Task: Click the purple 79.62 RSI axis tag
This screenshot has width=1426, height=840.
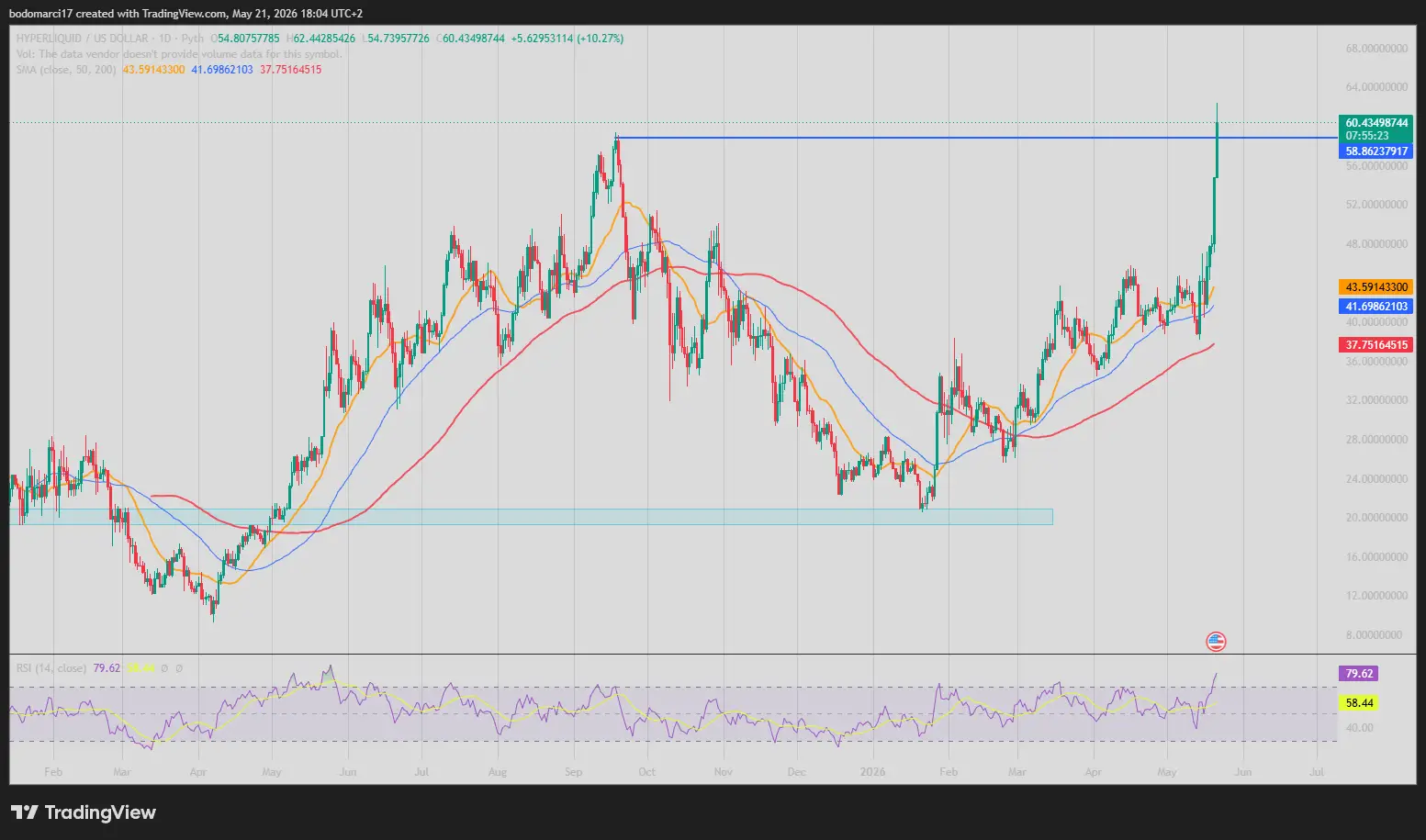Action: [x=1359, y=674]
